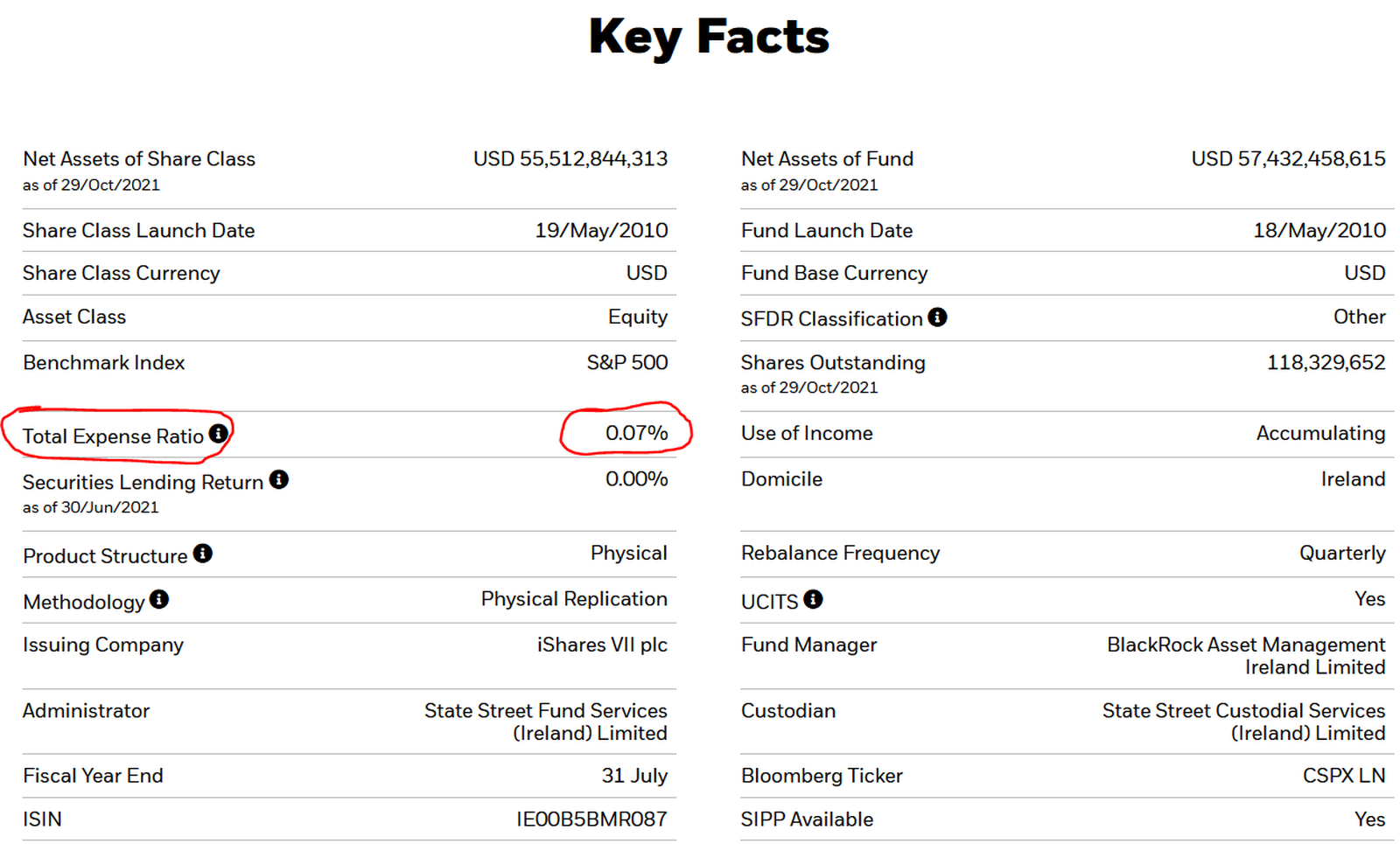Viewport: 1400px width, 844px height.
Task: Select the Net Assets of Share Class label
Action: (139, 159)
